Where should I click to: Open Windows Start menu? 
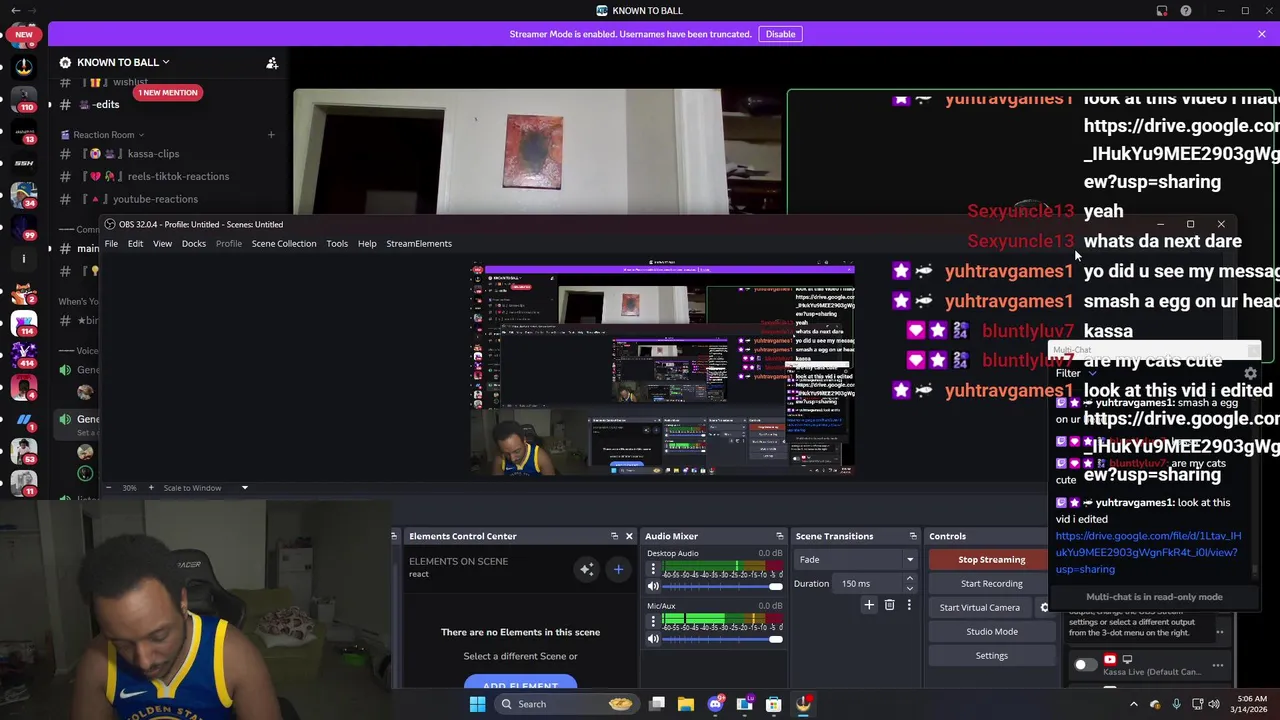[x=477, y=704]
